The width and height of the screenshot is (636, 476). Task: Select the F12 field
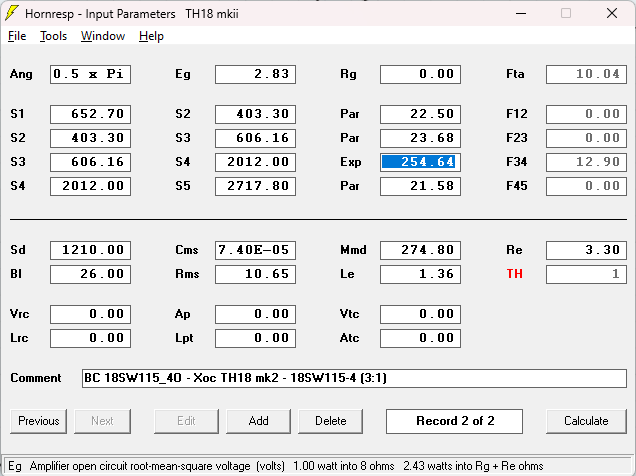coord(586,114)
